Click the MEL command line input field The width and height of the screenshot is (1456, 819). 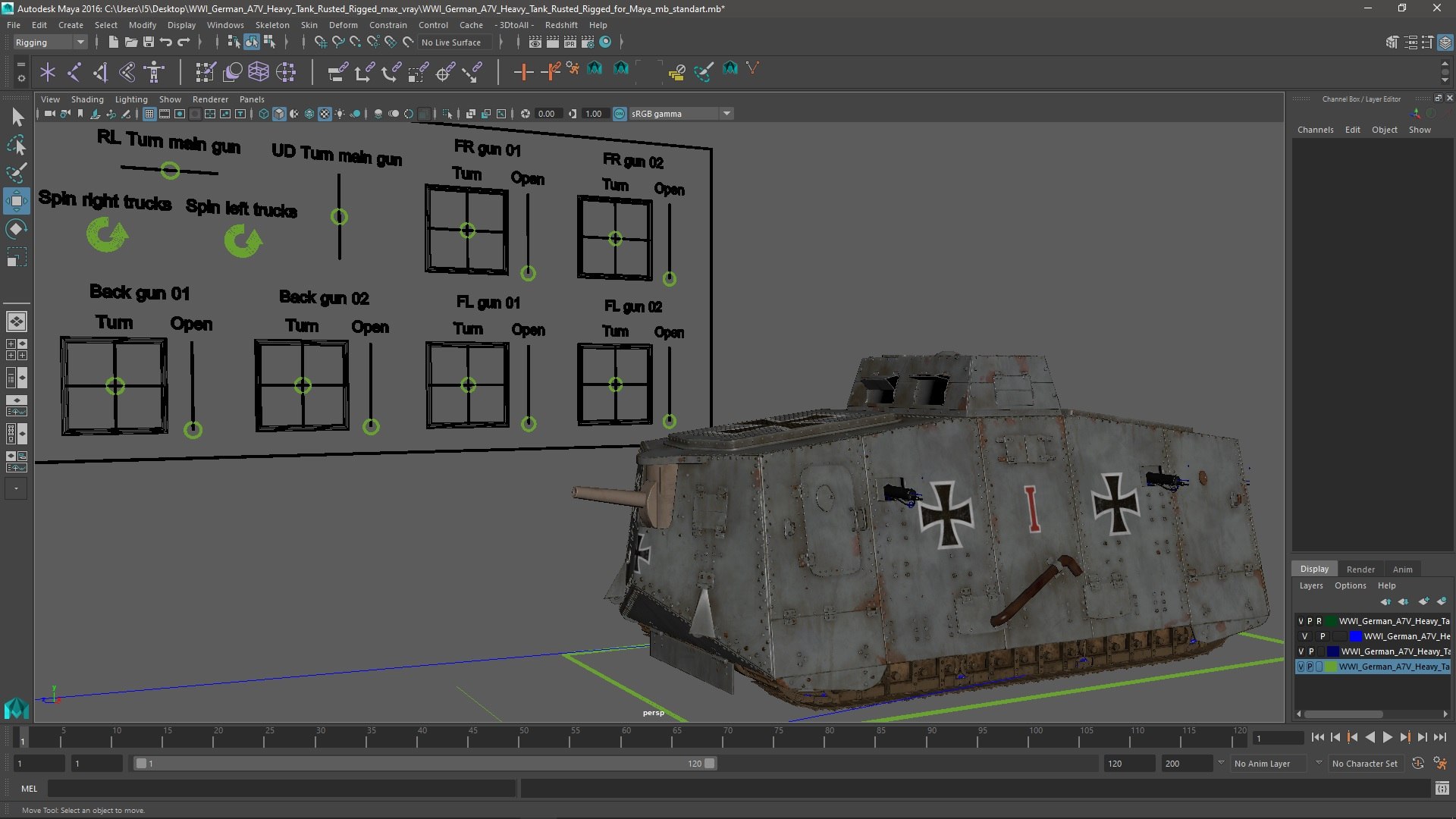click(x=282, y=789)
